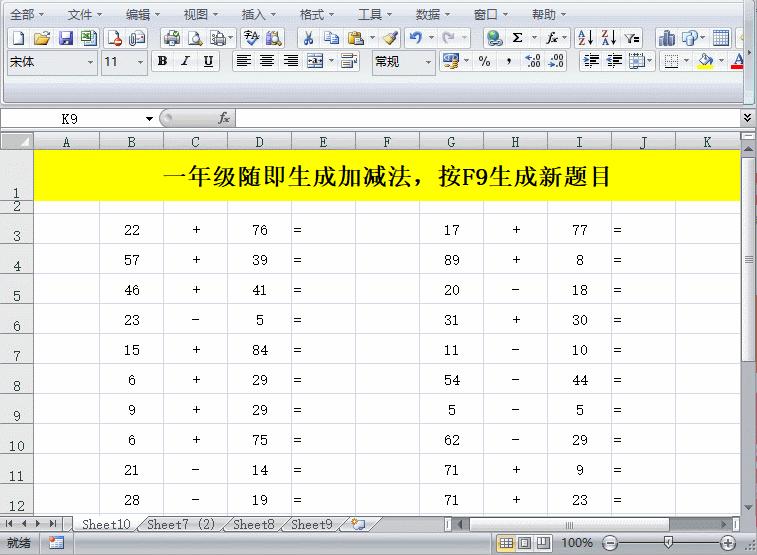Switch to the Sheet9 tab
757x555 pixels.
[x=311, y=524]
